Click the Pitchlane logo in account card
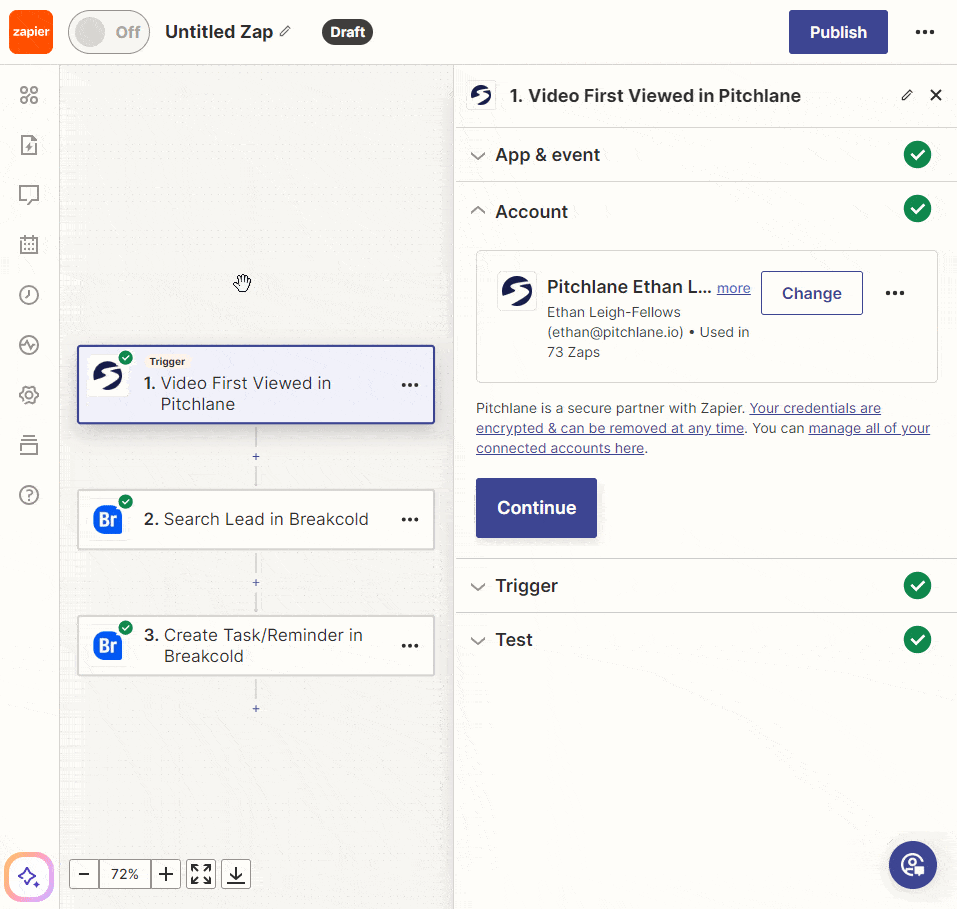The image size is (957, 909). tap(517, 291)
